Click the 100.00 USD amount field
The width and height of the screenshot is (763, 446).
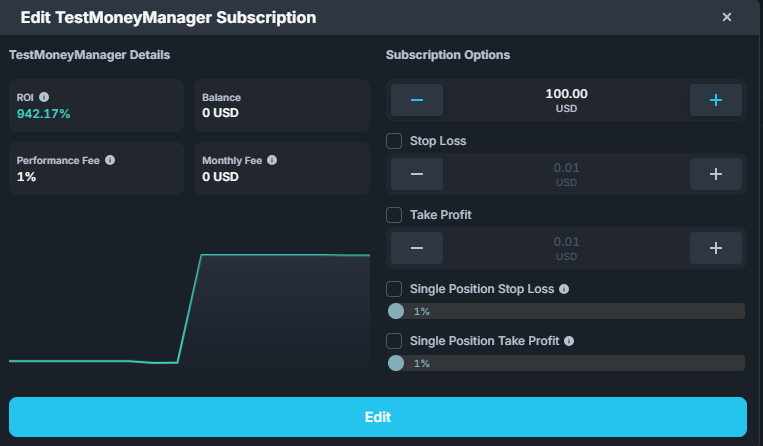tap(566, 100)
